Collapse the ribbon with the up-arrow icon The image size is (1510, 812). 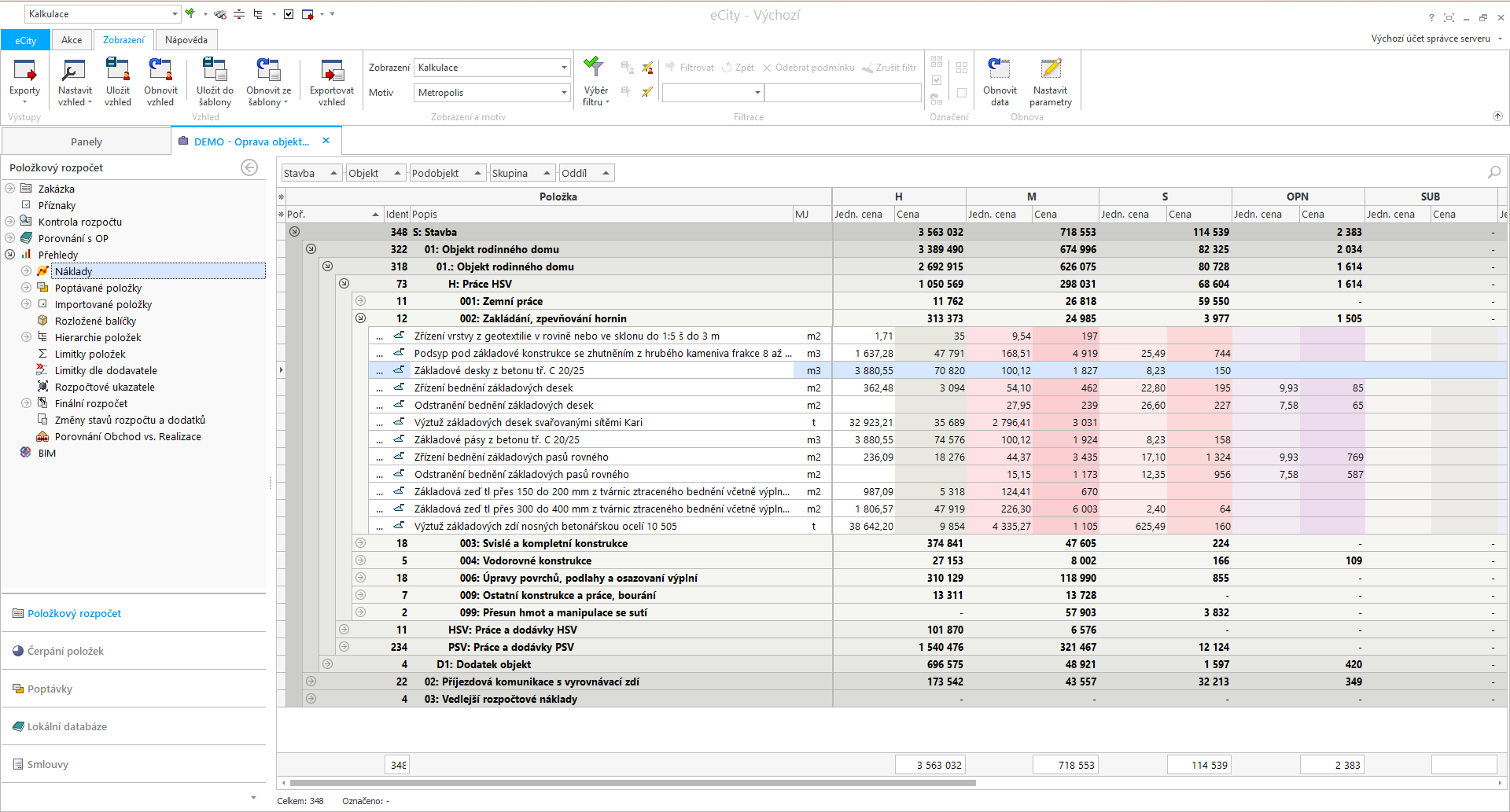tap(1497, 116)
